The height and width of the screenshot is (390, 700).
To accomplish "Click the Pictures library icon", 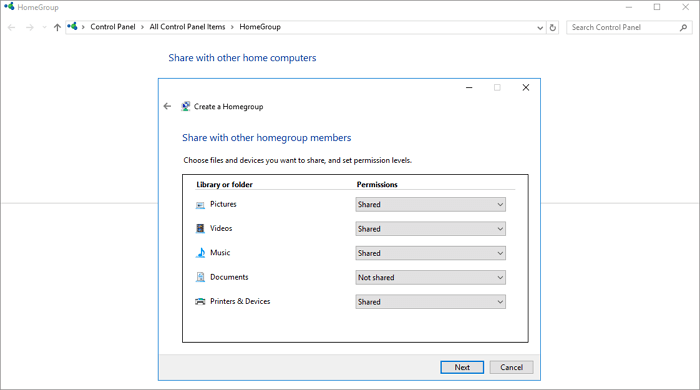I will (x=200, y=205).
